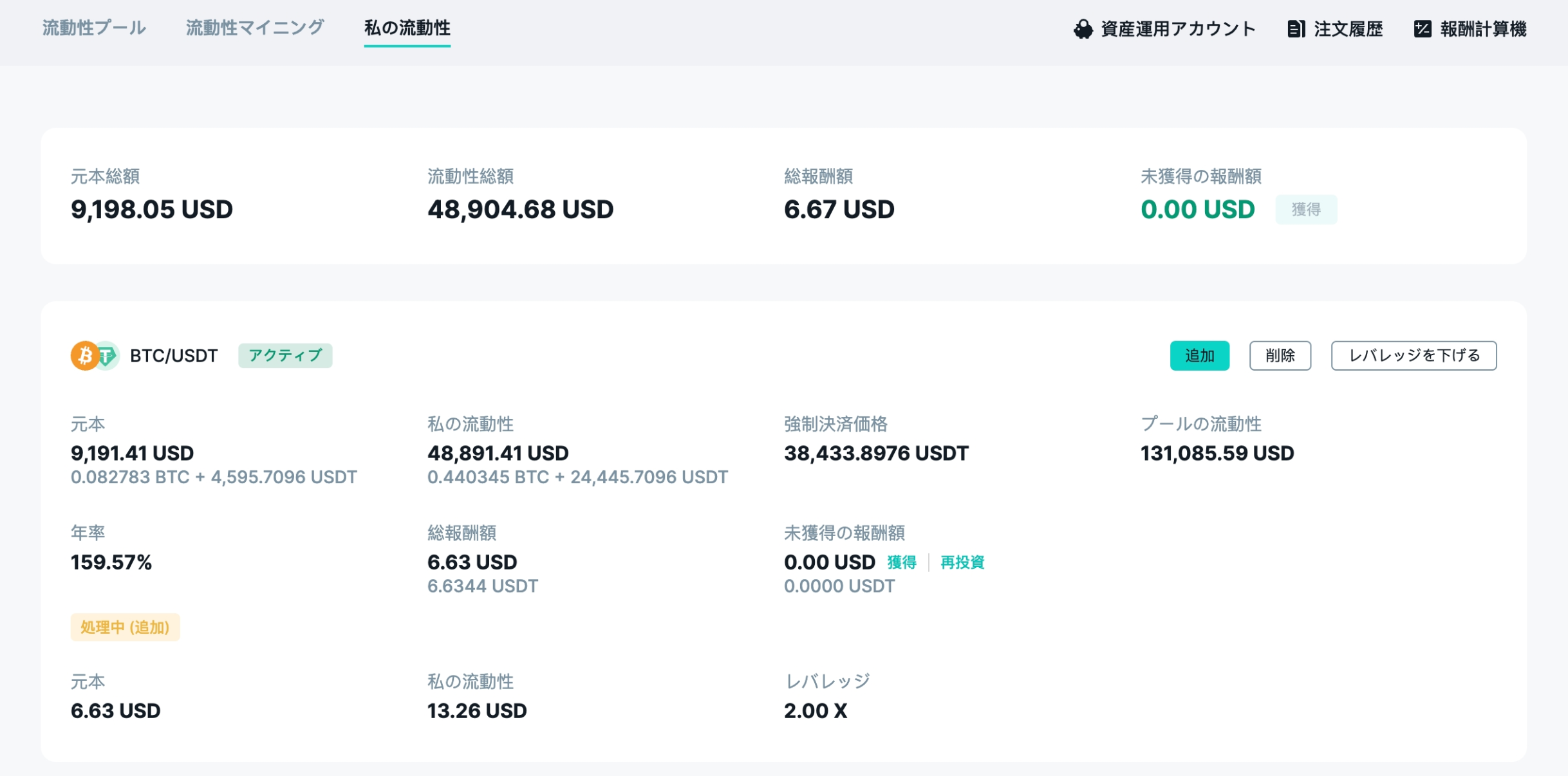The image size is (1568, 776).
Task: Switch to the 流動性マイニング tab
Action: coord(255,28)
